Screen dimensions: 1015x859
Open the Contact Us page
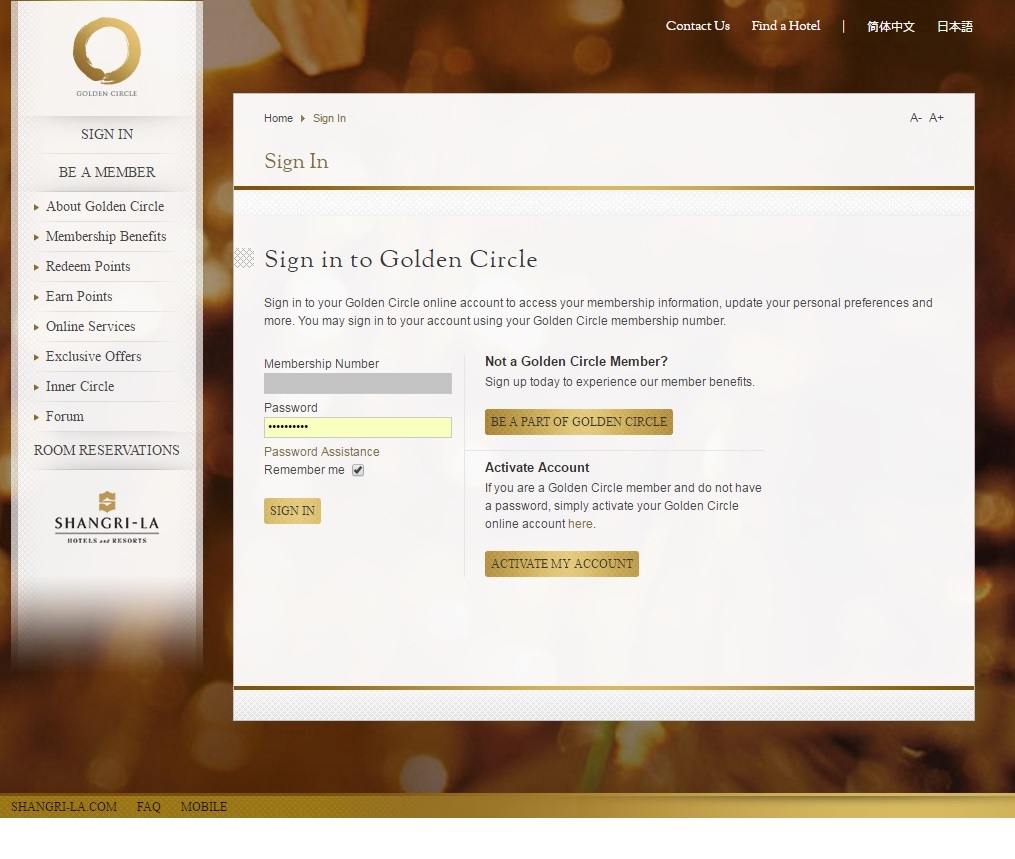[698, 26]
